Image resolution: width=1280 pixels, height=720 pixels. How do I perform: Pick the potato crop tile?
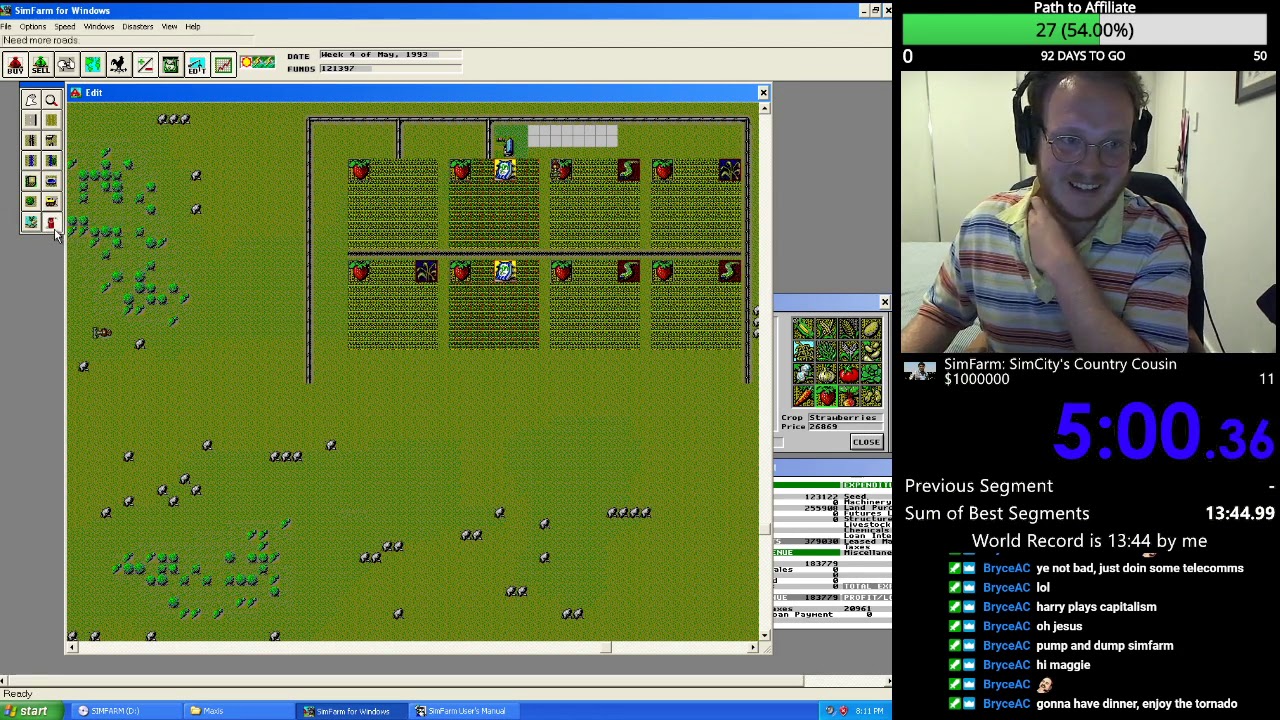pyautogui.click(x=871, y=329)
